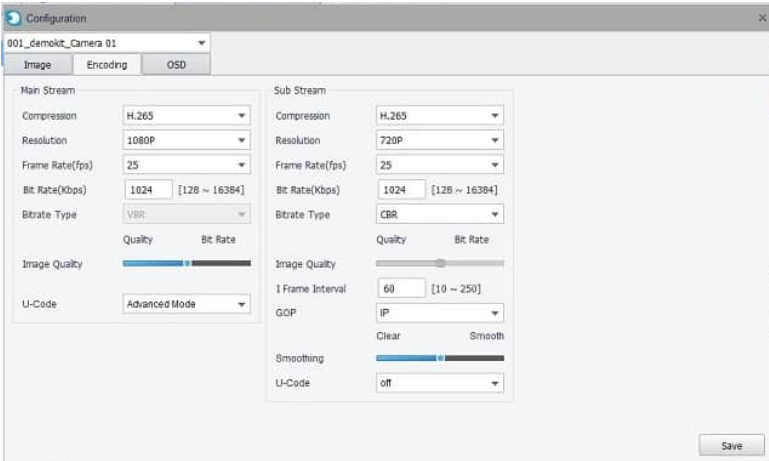Open Sub Stream Bitrate Type CBR dropdown
769x461 pixels.
click(439, 214)
